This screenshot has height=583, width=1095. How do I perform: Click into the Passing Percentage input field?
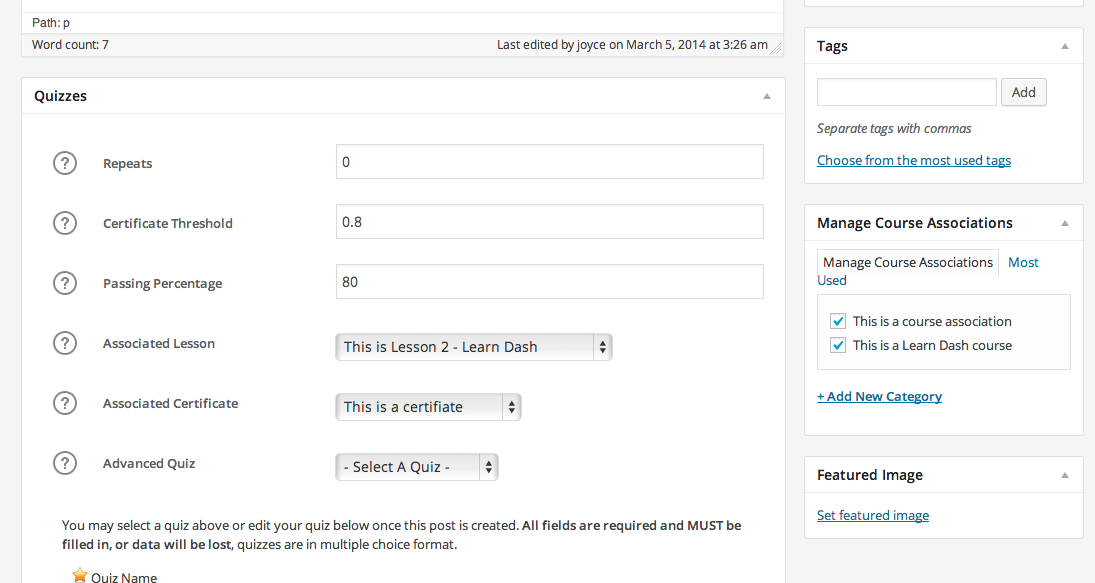[549, 282]
